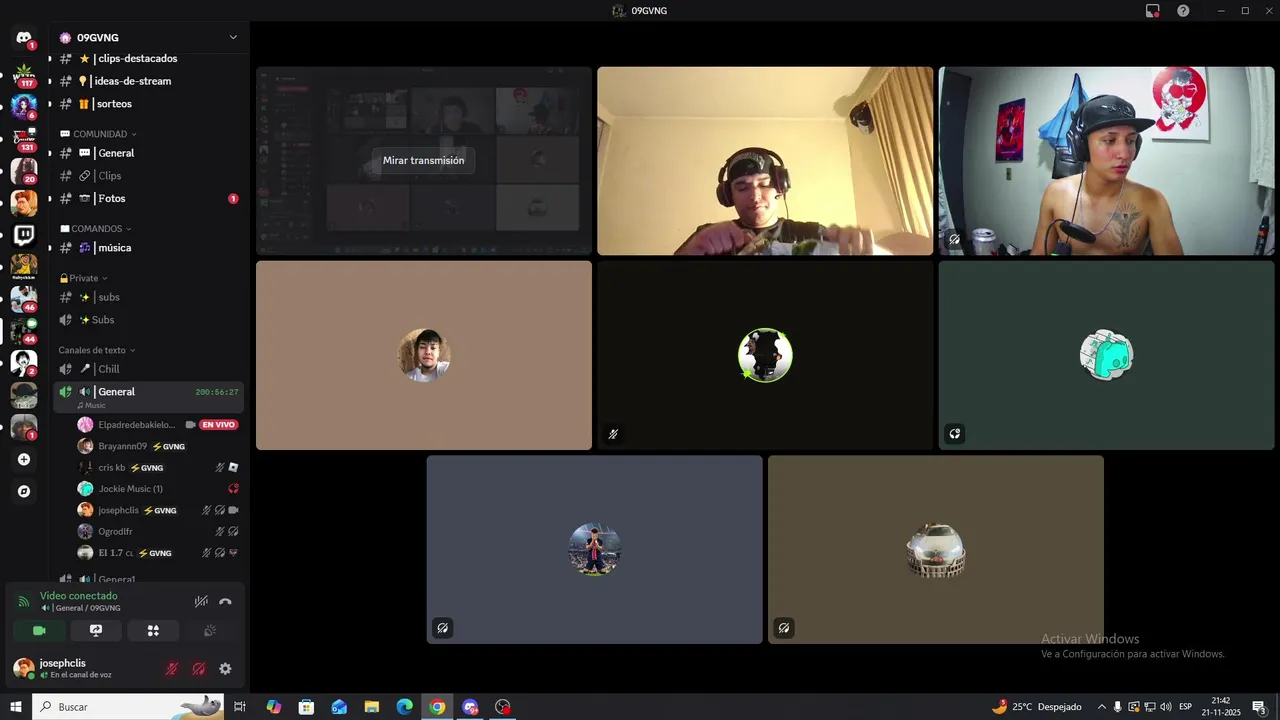Open Microsoft Store from the taskbar

click(306, 707)
